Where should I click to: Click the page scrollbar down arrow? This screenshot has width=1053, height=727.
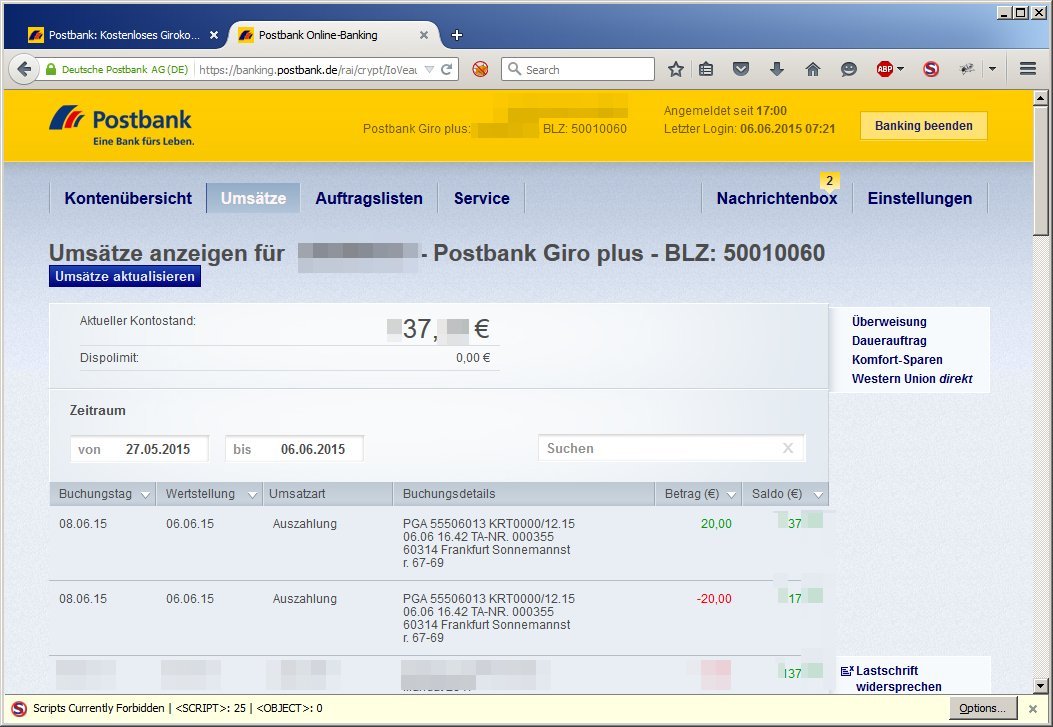[1041, 686]
